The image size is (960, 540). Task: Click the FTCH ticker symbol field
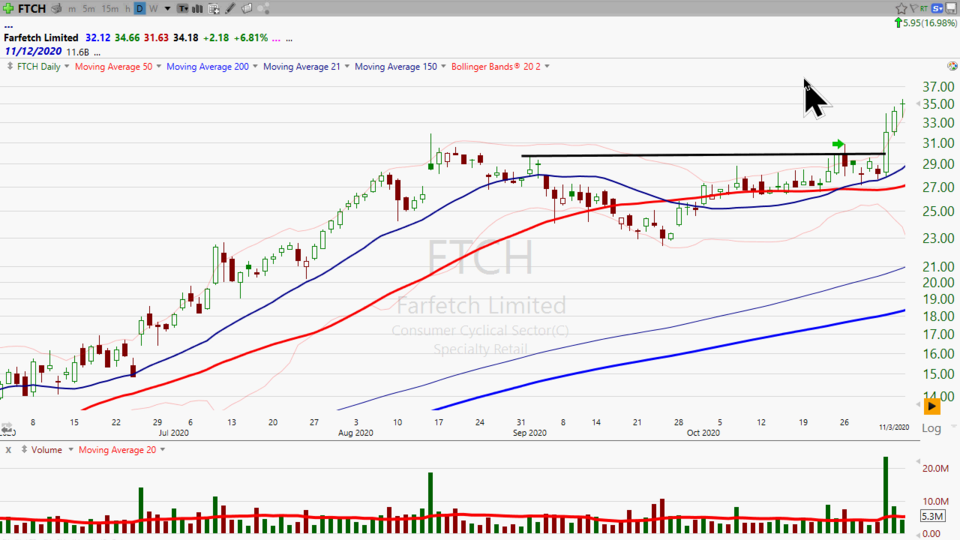32,8
